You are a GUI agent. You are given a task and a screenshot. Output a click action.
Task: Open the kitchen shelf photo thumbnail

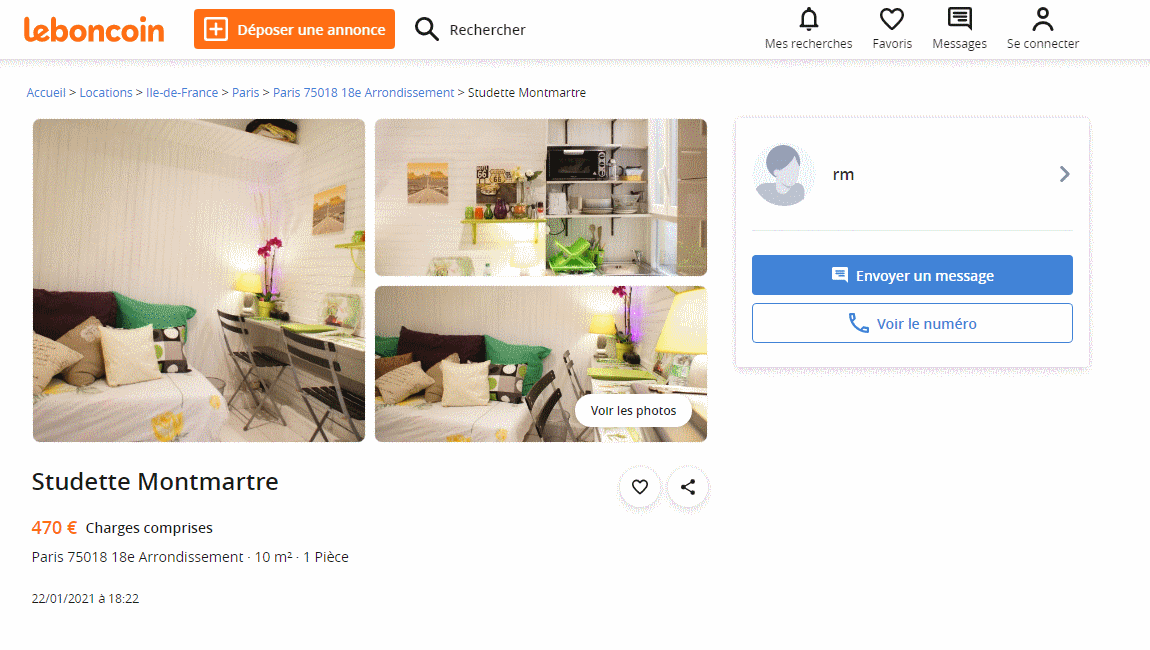tap(541, 197)
